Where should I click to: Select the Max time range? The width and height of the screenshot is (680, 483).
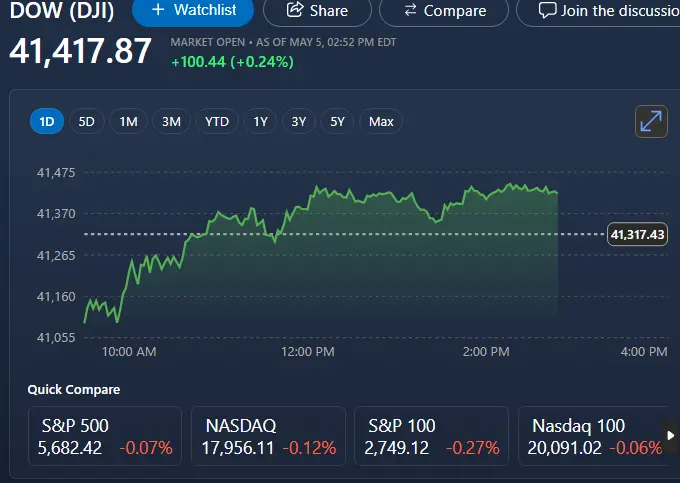[381, 122]
